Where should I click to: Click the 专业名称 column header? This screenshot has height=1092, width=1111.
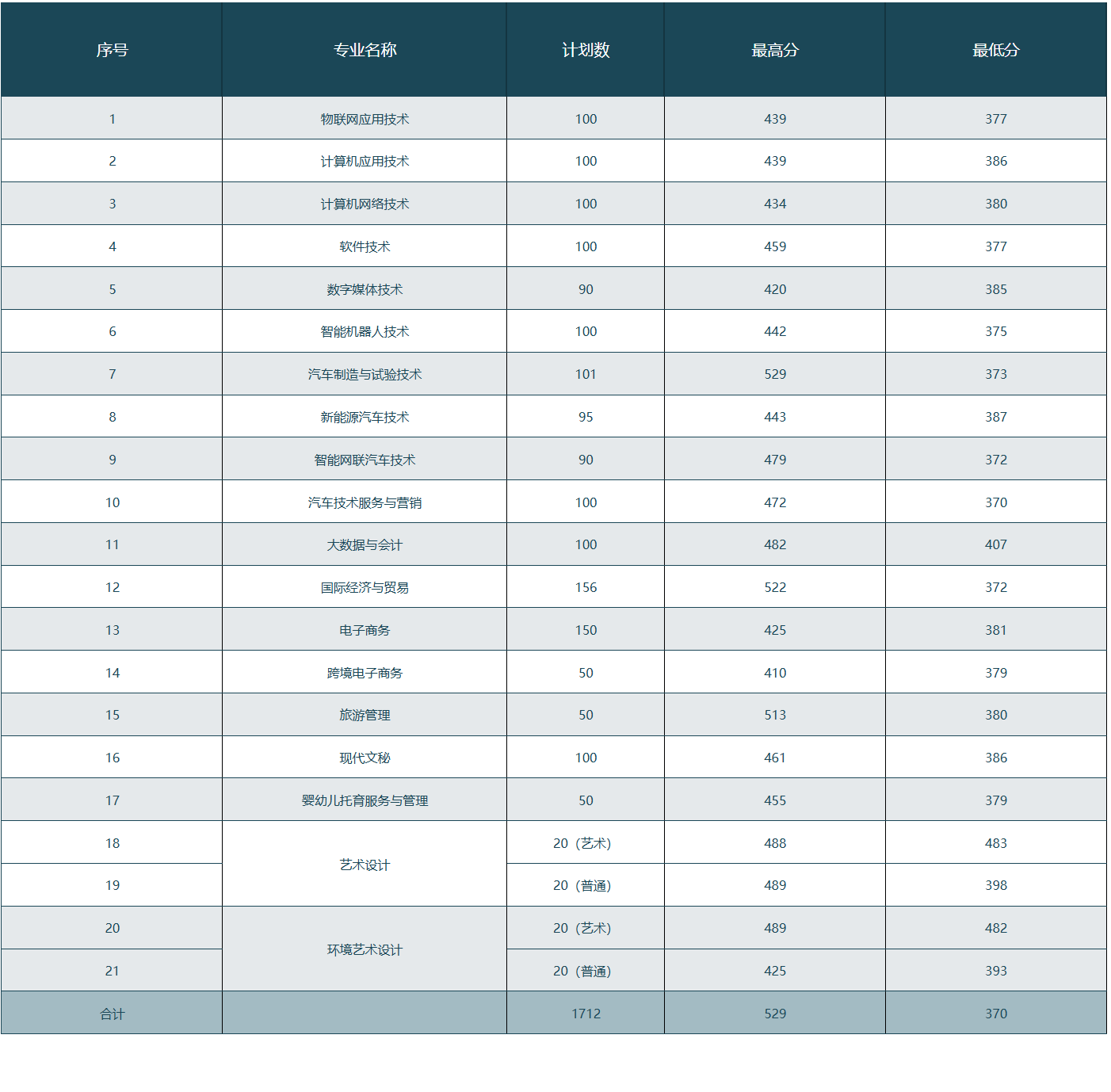click(x=365, y=50)
